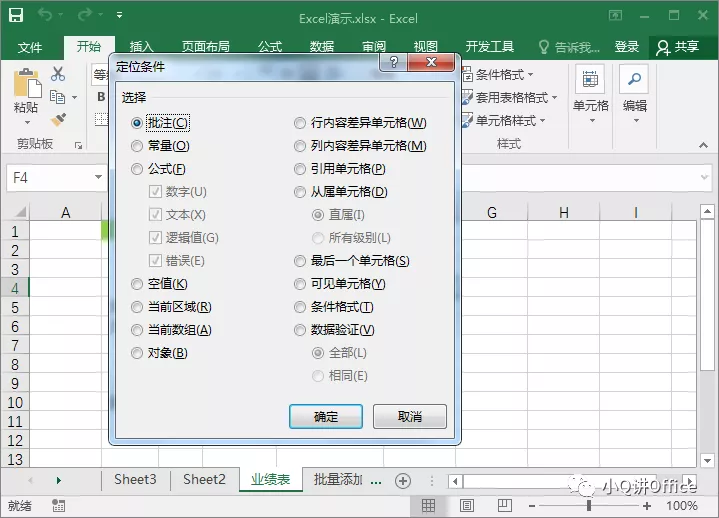
Task: Click the Save icon in title bar
Action: [16, 16]
